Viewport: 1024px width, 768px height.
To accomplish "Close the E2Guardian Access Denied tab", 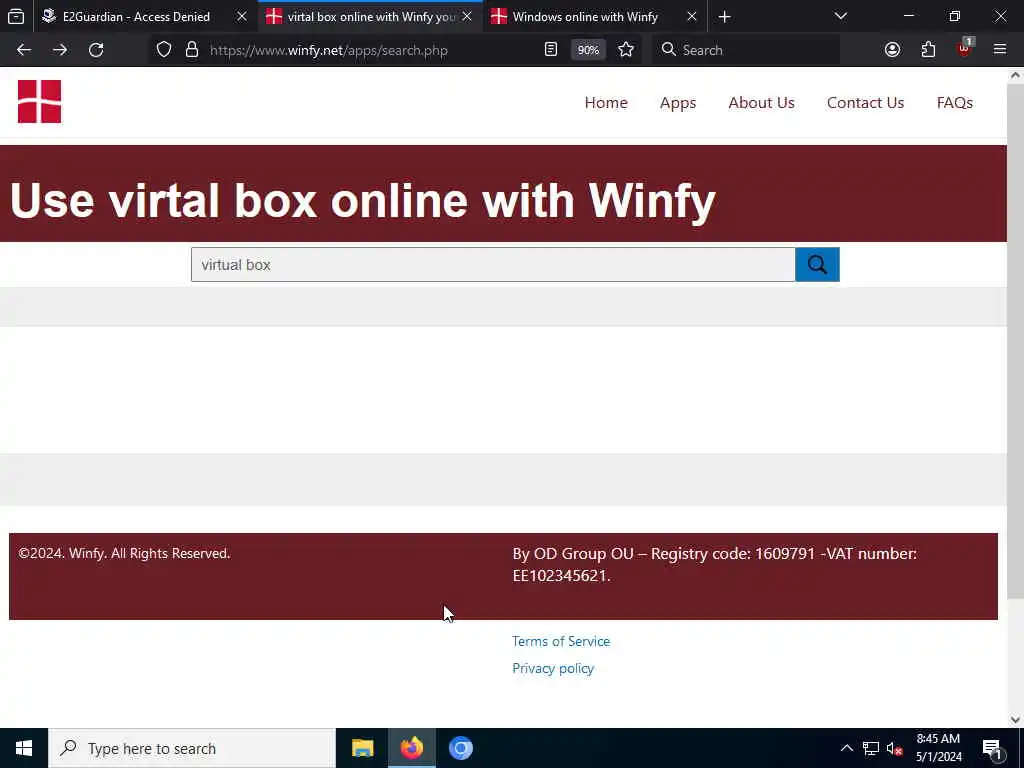I will click(x=242, y=16).
